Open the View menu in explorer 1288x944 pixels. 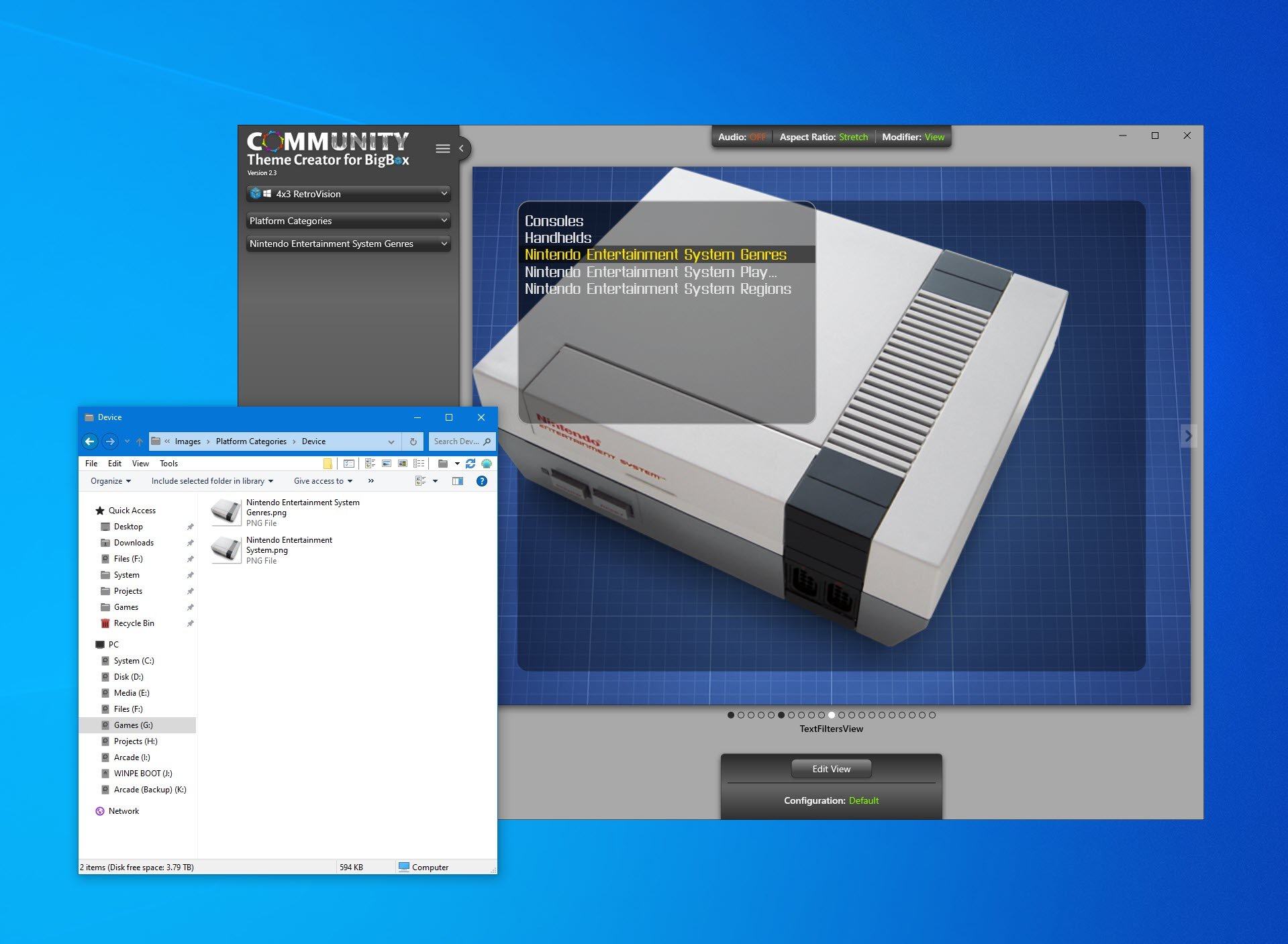[140, 464]
